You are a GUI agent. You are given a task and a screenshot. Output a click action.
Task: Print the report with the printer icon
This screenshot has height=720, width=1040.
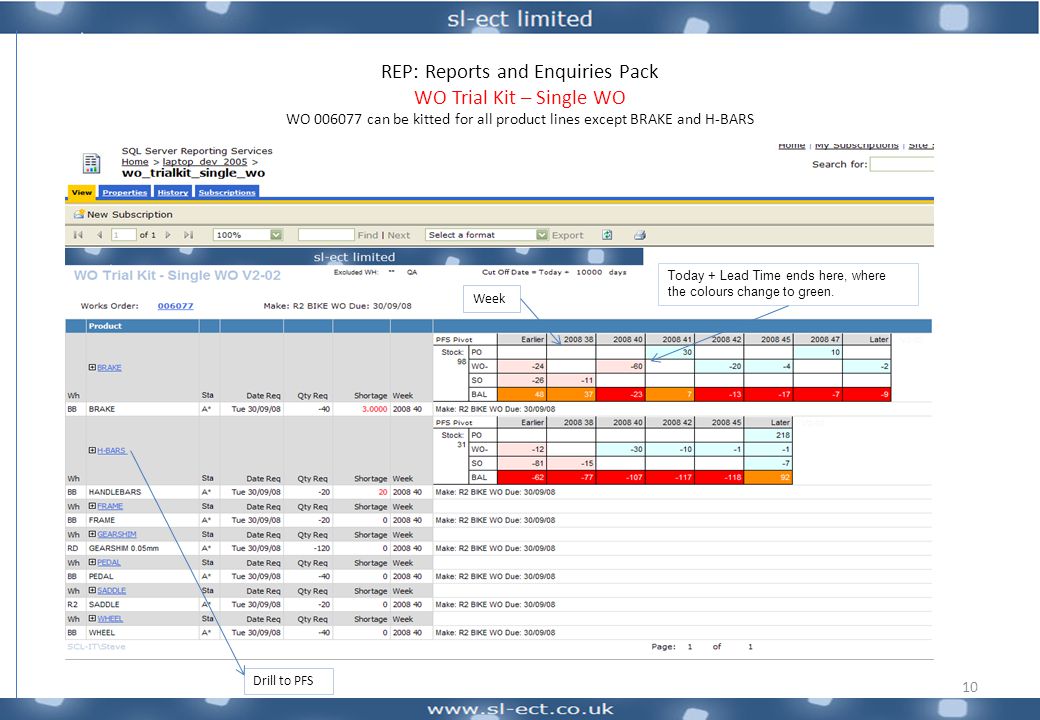(639, 235)
